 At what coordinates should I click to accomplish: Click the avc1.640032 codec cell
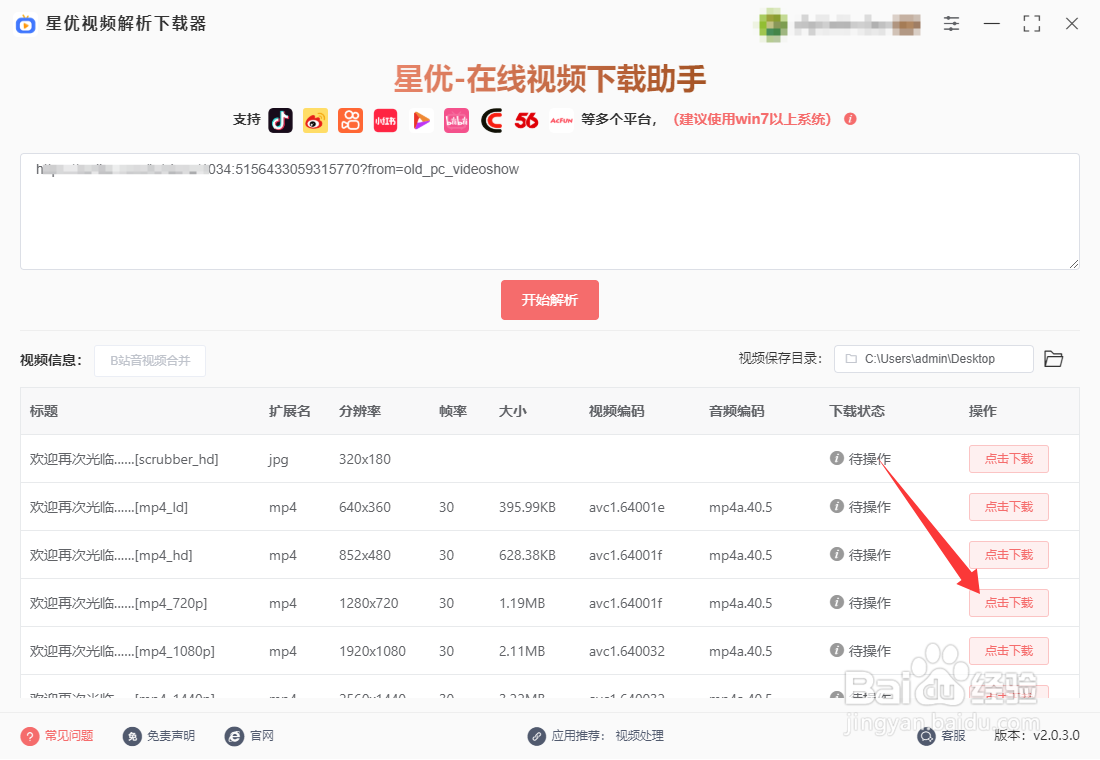click(626, 651)
